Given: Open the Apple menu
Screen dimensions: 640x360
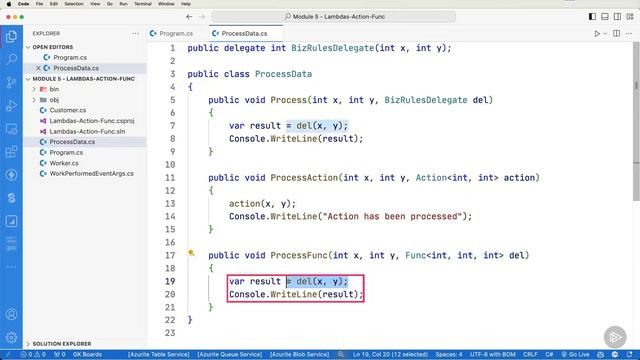Looking at the screenshot, I should tap(9, 4).
